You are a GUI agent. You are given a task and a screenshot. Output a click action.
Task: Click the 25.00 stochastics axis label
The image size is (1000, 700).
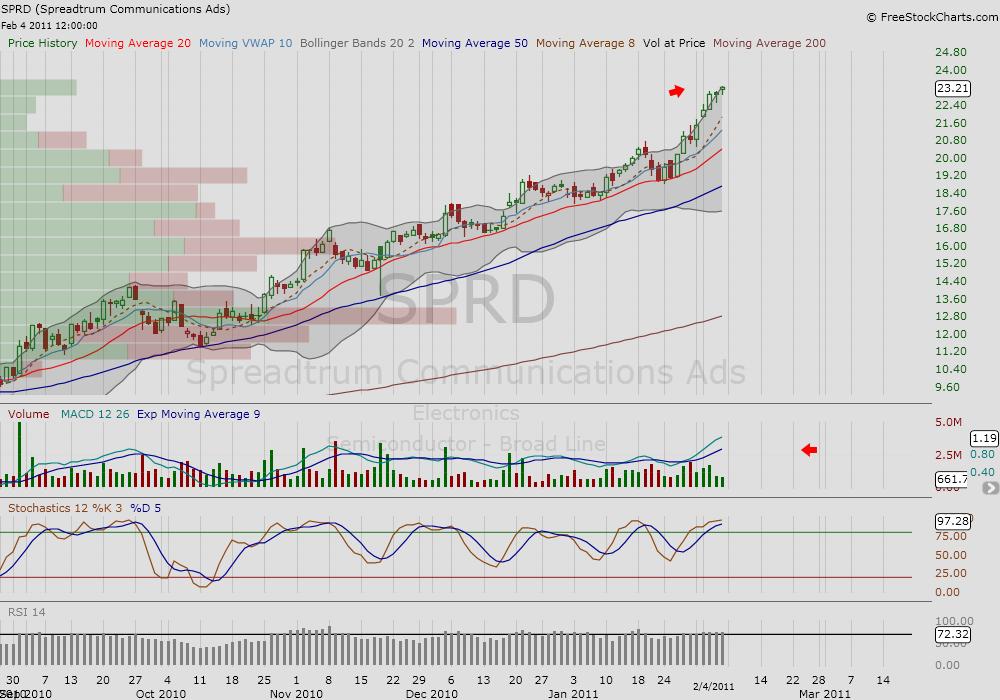point(951,573)
